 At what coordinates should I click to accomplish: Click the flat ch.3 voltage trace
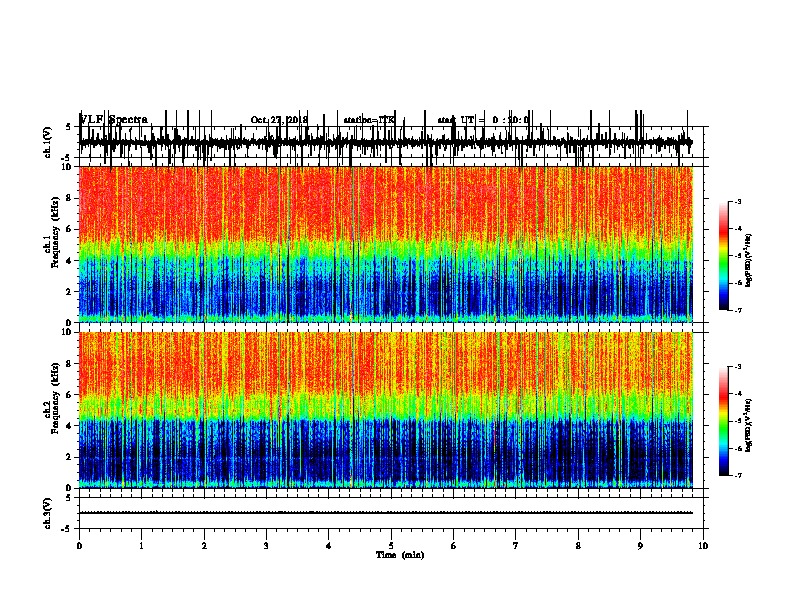[386, 513]
